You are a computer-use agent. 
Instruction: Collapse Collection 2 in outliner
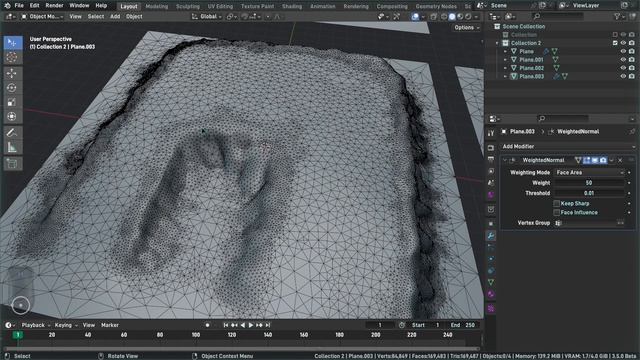tap(497, 43)
